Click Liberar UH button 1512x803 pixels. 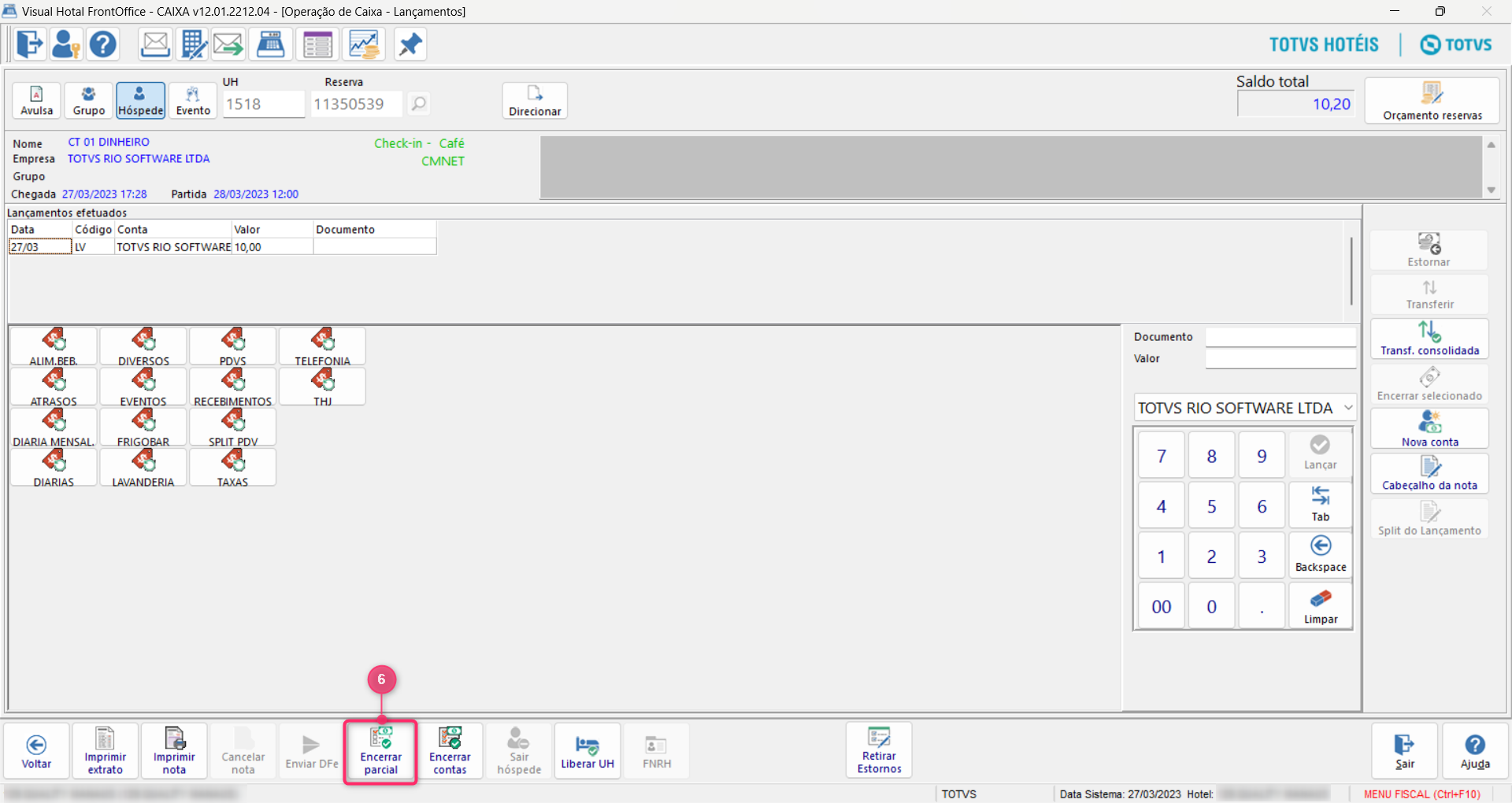pos(587,752)
